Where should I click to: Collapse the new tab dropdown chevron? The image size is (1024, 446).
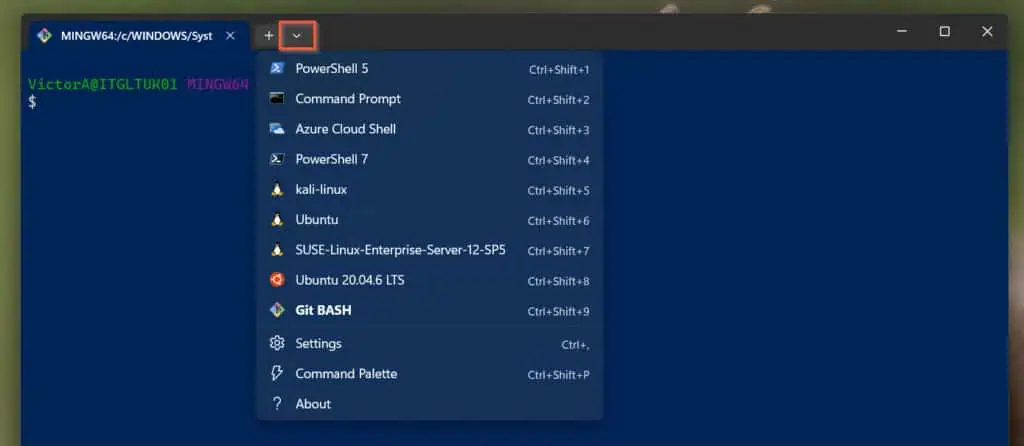tap(297, 36)
